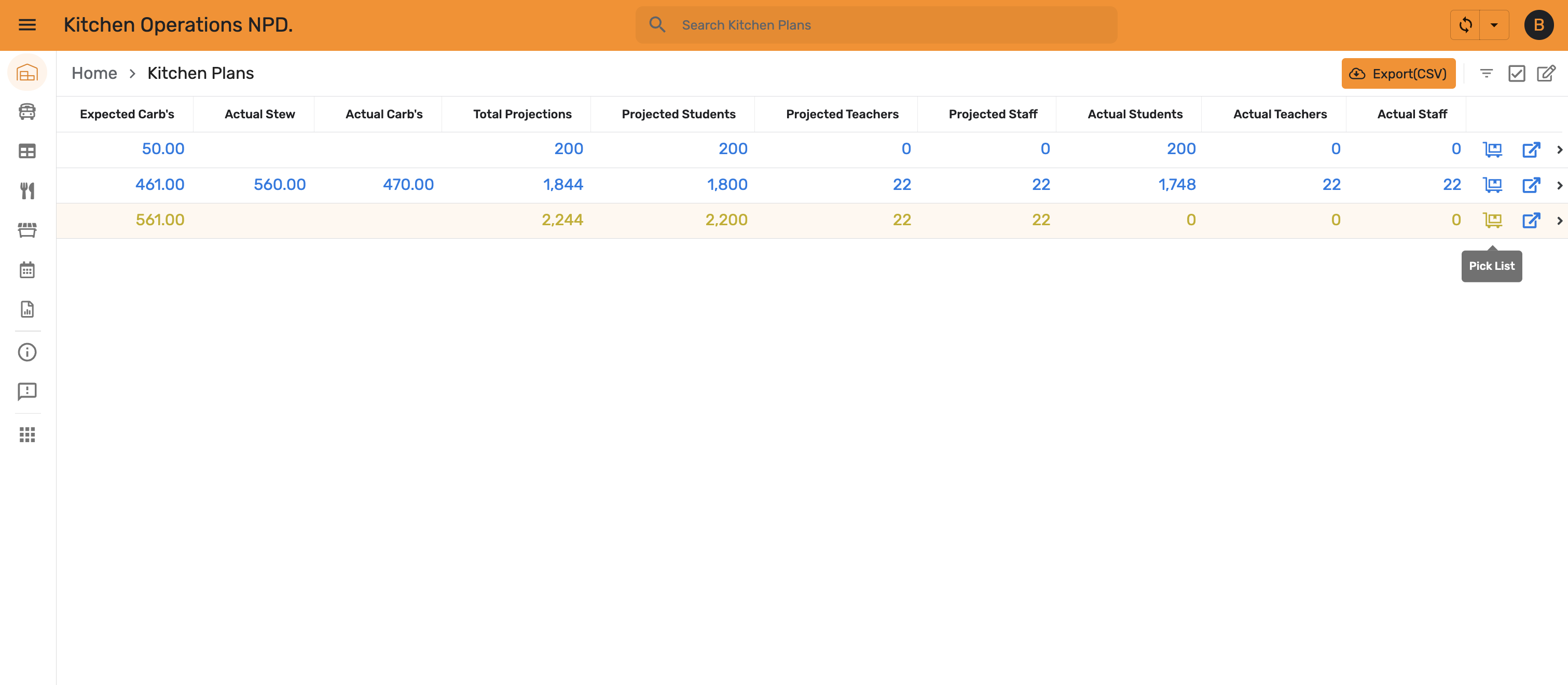Toggle the select checkbox icon in toolbar

[1516, 73]
